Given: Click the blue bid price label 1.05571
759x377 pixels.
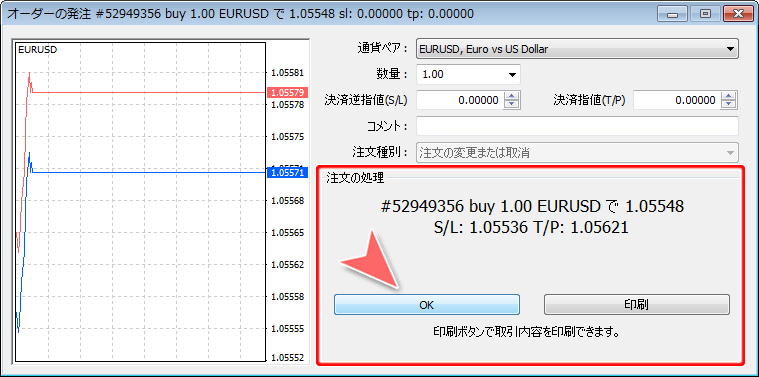Looking at the screenshot, I should (x=288, y=172).
